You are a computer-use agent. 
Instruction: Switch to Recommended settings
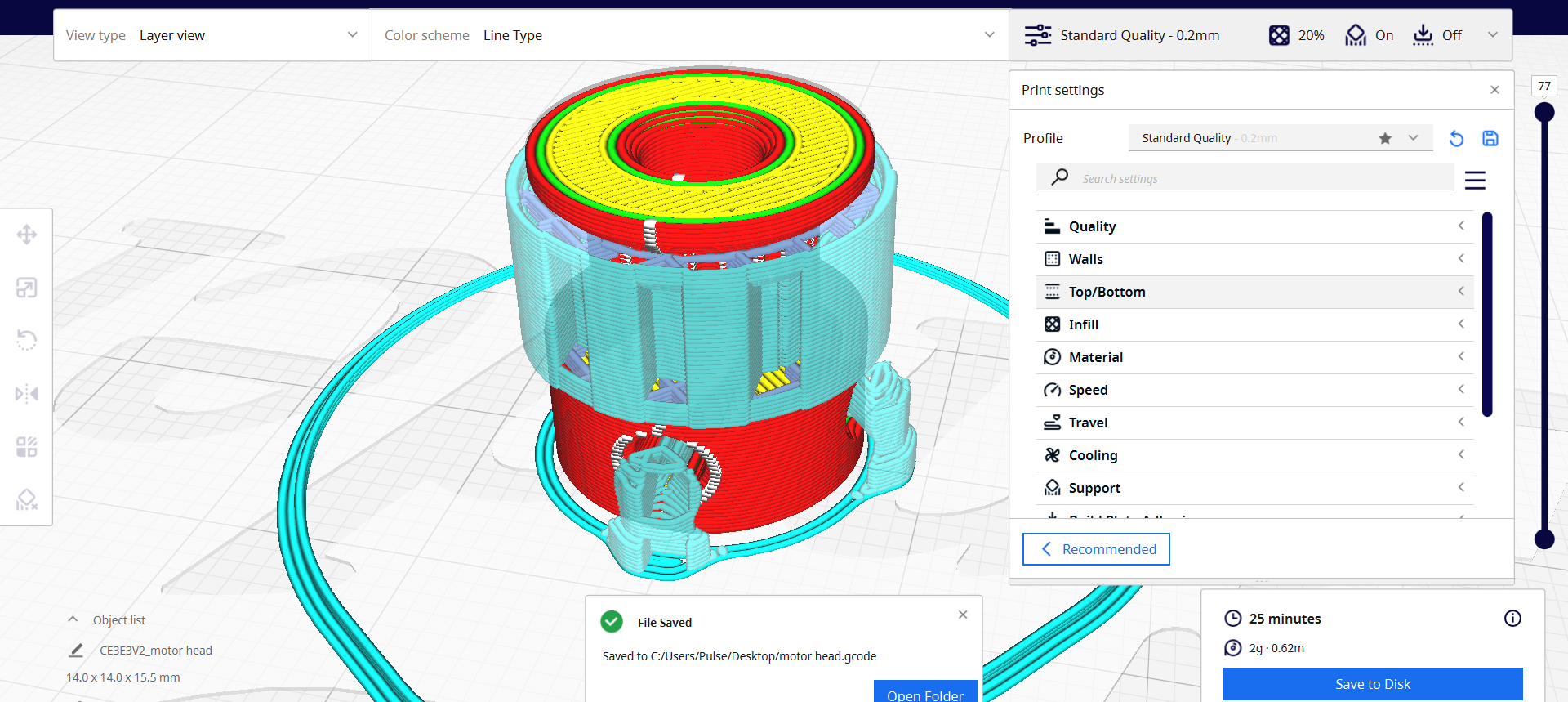(x=1096, y=549)
